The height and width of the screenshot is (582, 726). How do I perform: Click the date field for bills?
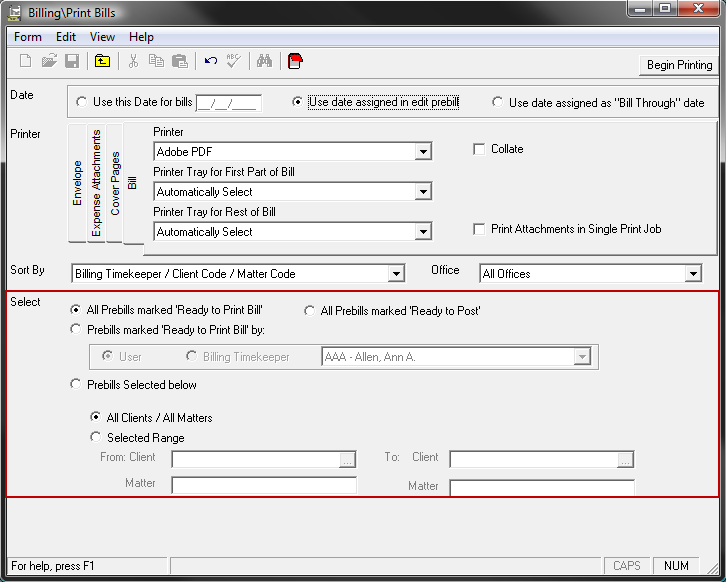[228, 103]
